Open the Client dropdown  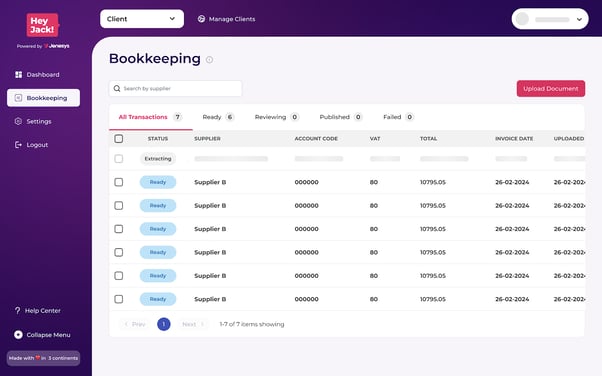coord(142,19)
